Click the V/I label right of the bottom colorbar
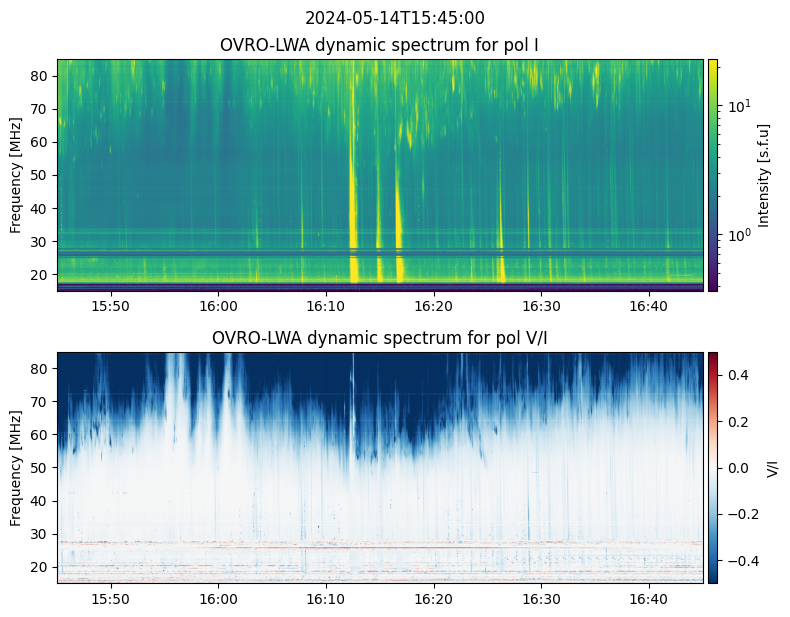The width and height of the screenshot is (790, 617). coord(771,467)
